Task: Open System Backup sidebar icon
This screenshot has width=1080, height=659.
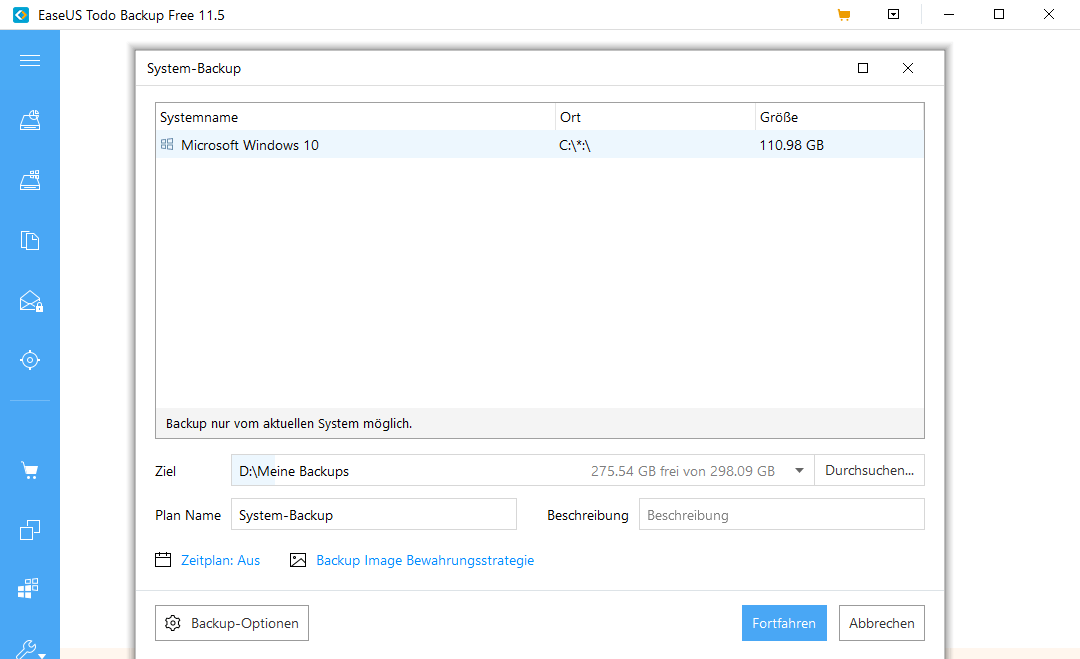Action: [x=30, y=181]
